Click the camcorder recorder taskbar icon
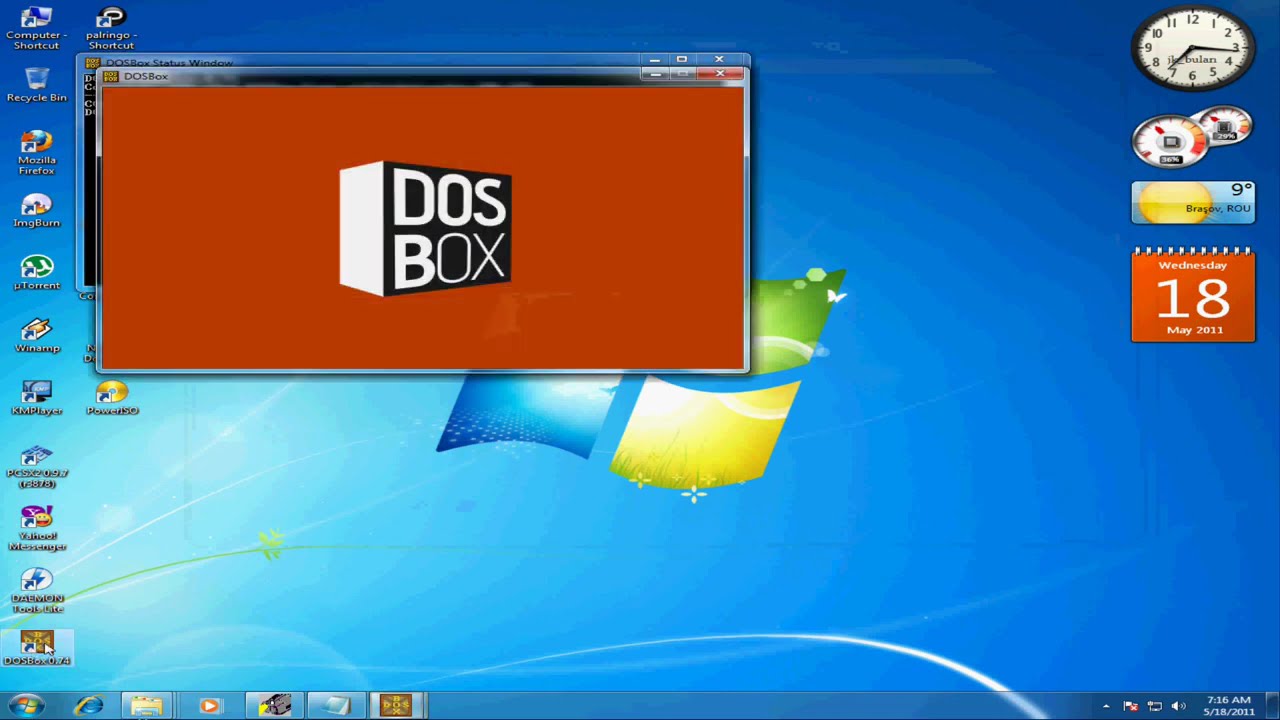The height and width of the screenshot is (720, 1280). [x=274, y=706]
